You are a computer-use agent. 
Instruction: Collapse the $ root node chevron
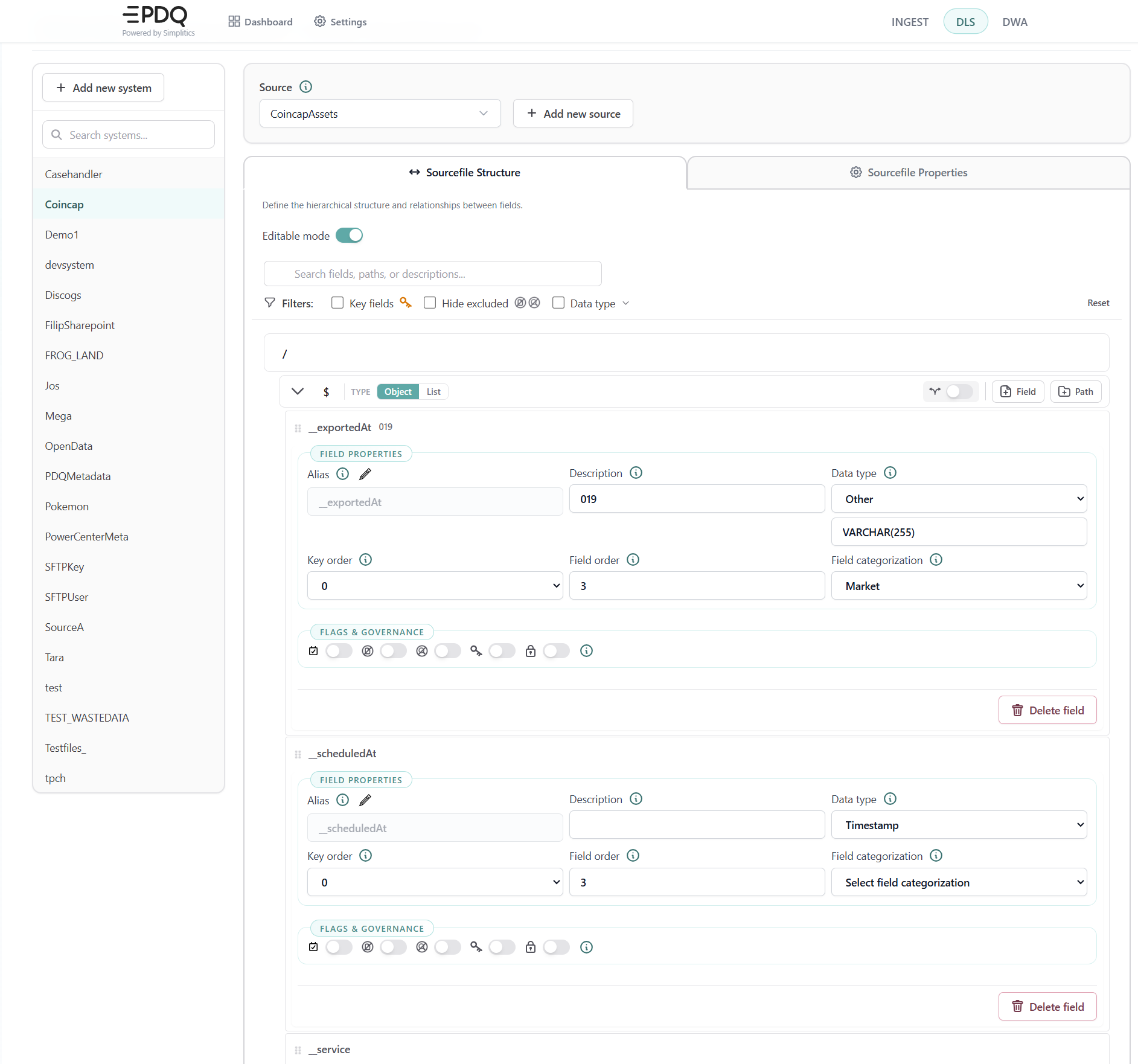point(298,391)
